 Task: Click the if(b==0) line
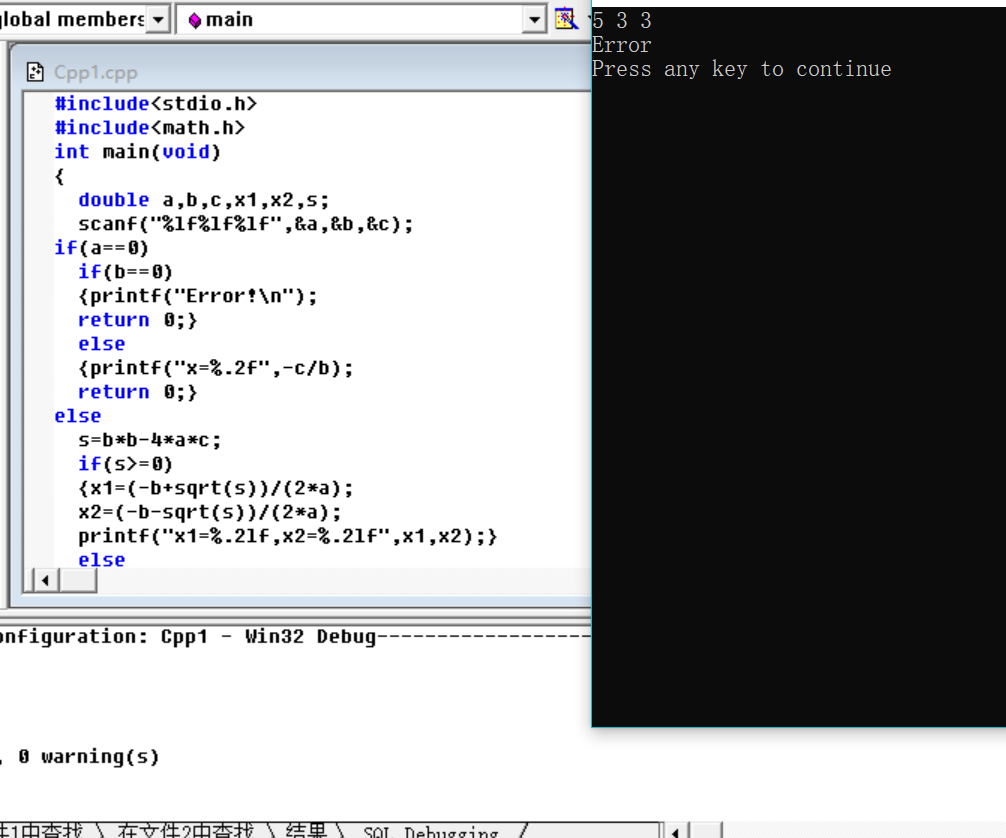tap(125, 272)
